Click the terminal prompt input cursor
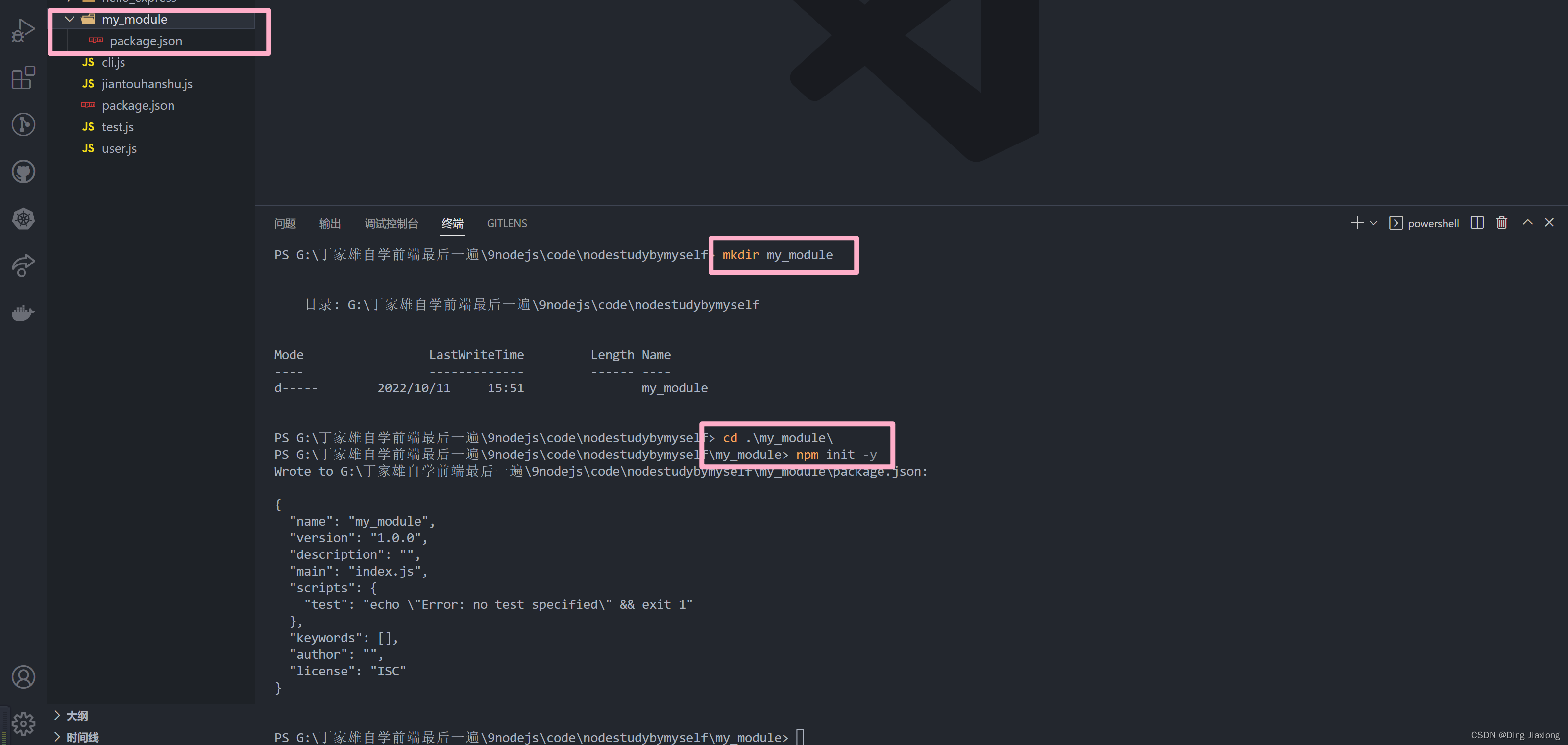Viewport: 1568px width, 745px height. pyautogui.click(x=801, y=737)
